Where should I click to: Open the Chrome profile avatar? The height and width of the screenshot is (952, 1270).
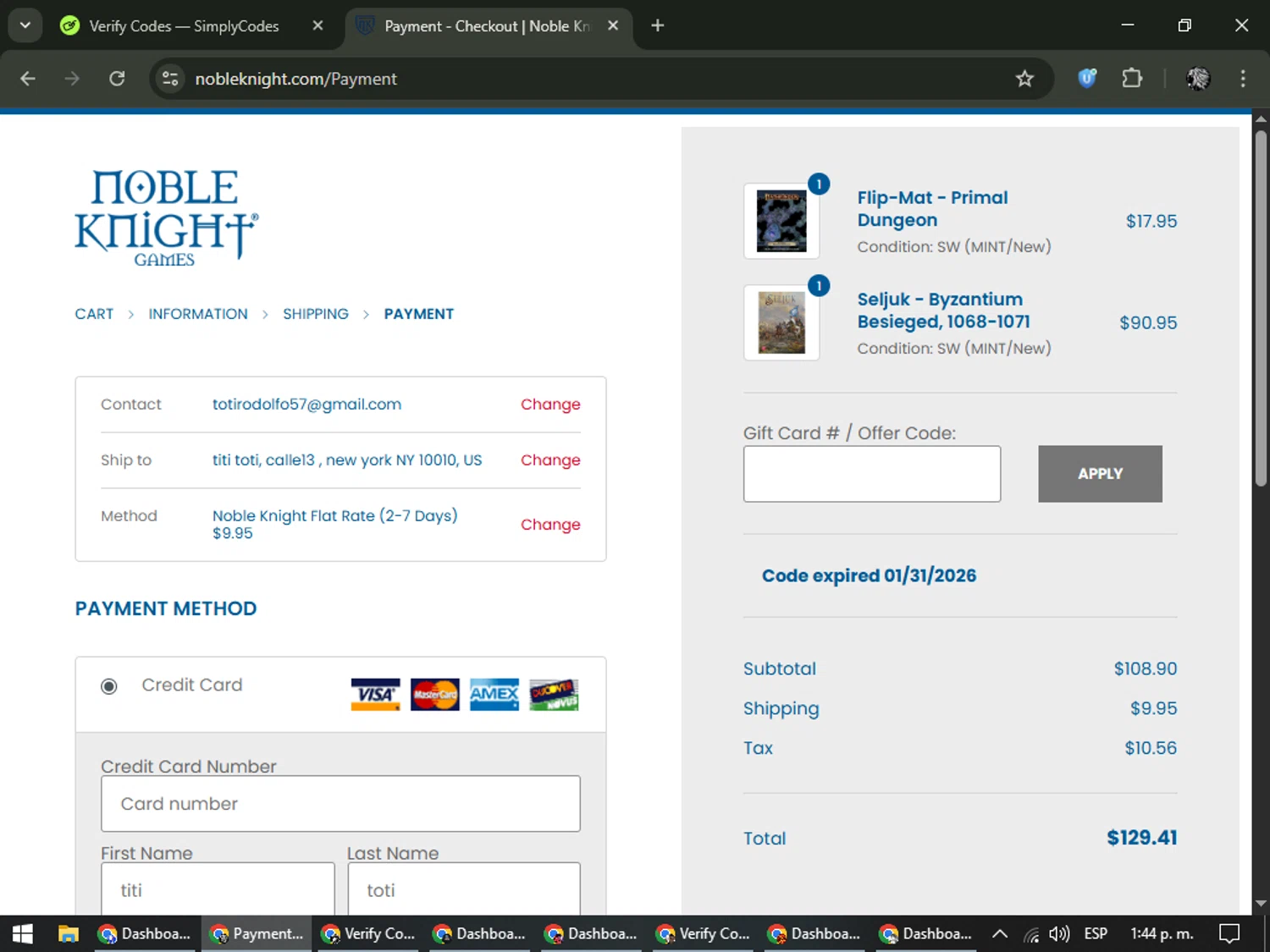(x=1198, y=79)
